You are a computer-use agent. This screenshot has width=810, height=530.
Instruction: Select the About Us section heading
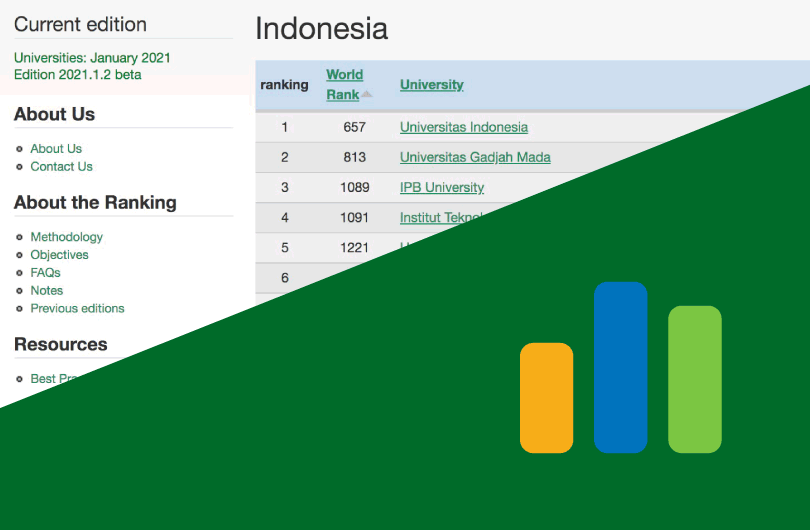[x=54, y=114]
